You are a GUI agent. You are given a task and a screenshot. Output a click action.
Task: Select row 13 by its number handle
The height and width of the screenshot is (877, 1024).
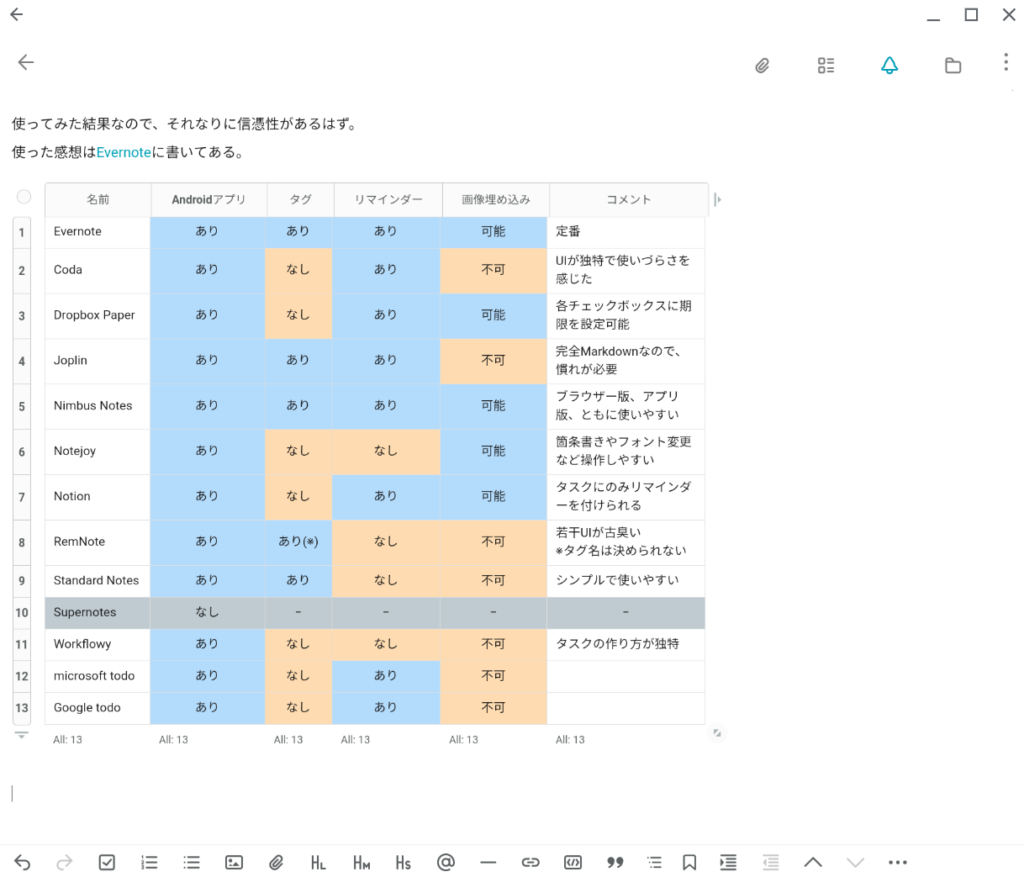coord(22,709)
